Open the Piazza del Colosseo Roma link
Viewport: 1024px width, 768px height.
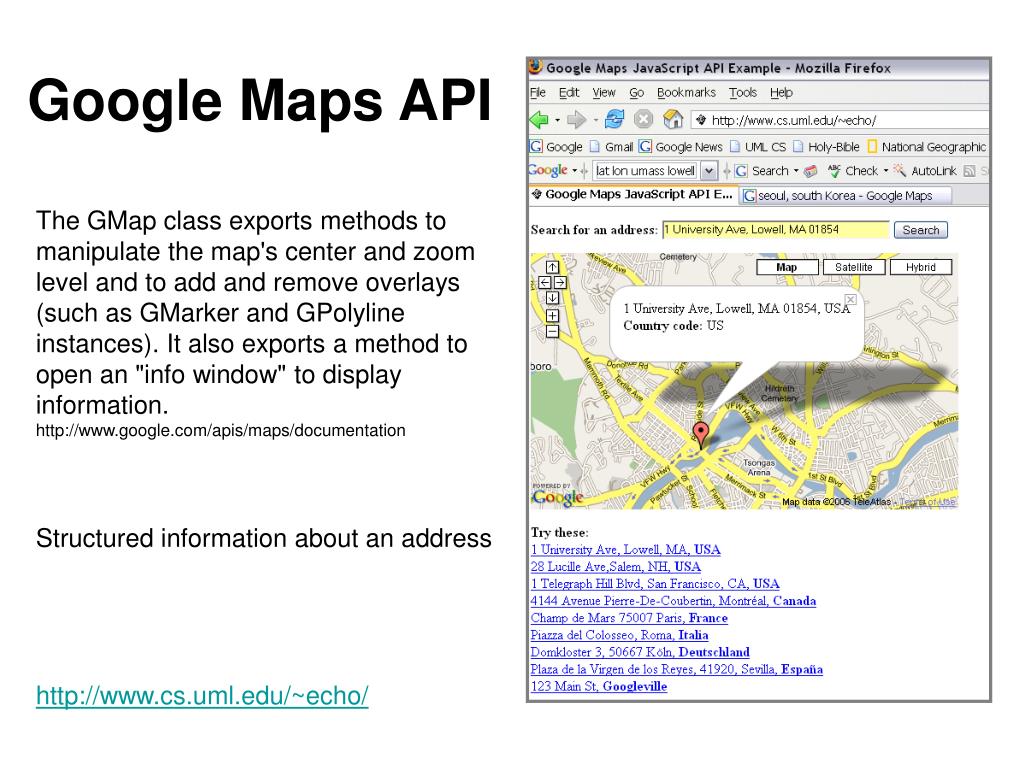(x=619, y=635)
